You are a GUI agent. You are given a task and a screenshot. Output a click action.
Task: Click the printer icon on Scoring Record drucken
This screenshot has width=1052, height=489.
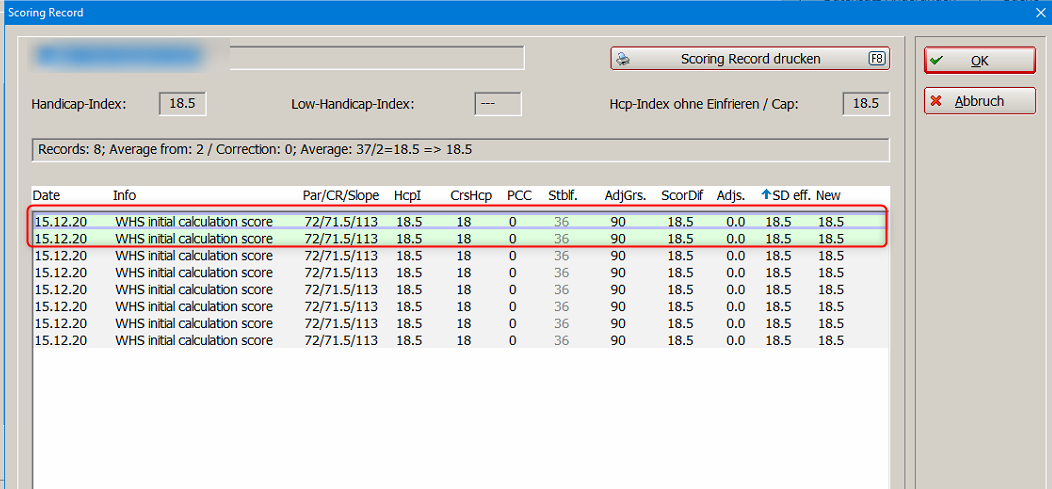click(x=624, y=59)
